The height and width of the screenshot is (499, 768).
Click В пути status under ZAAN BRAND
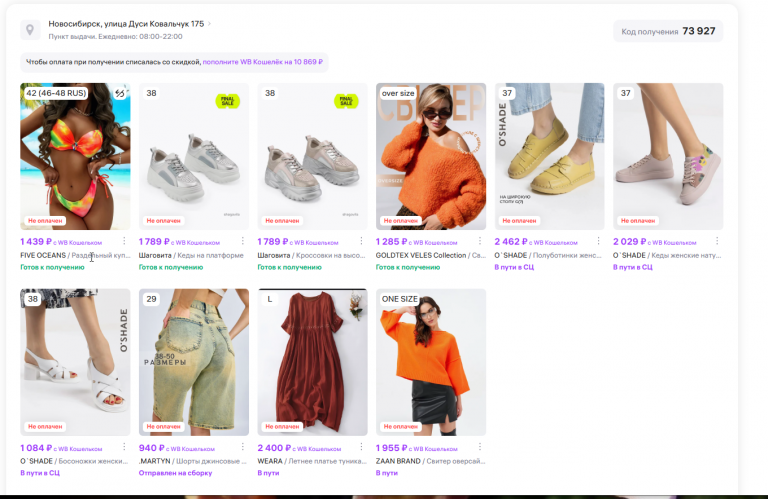[387, 473]
